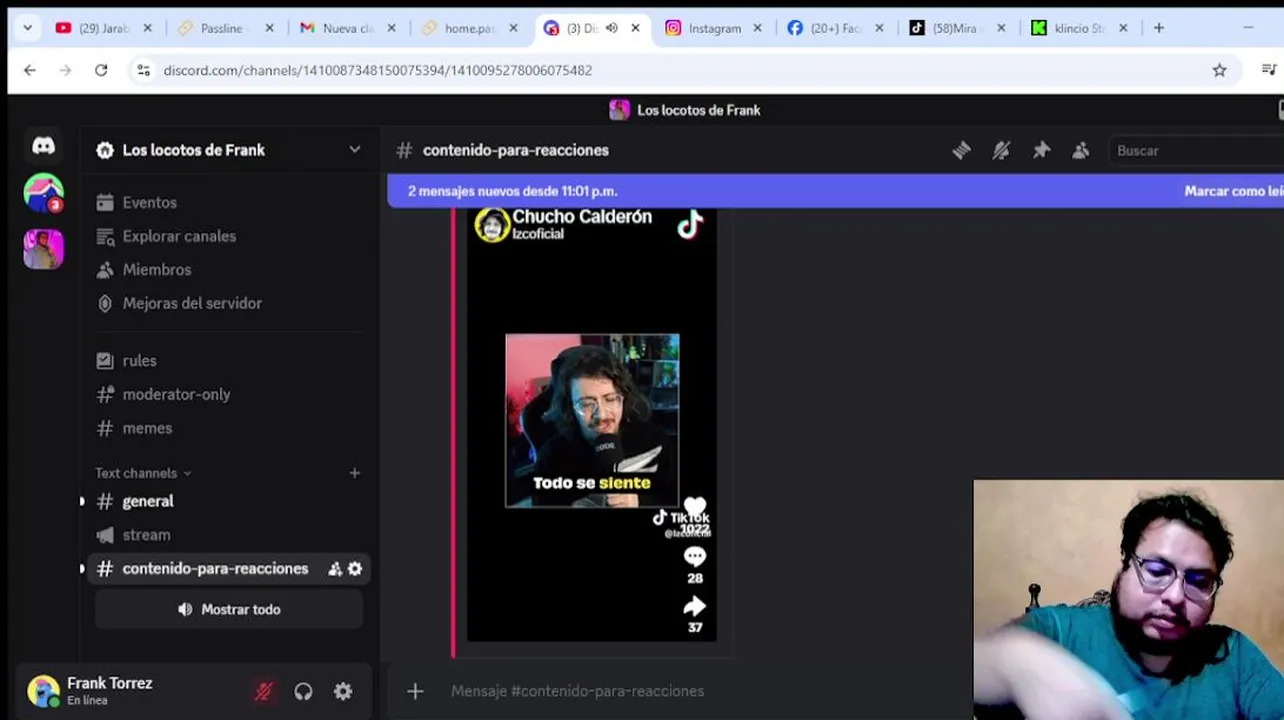Screen dimensions: 1284x720
Task: Create invite icon on contenido-para-reacciones
Action: (335, 569)
